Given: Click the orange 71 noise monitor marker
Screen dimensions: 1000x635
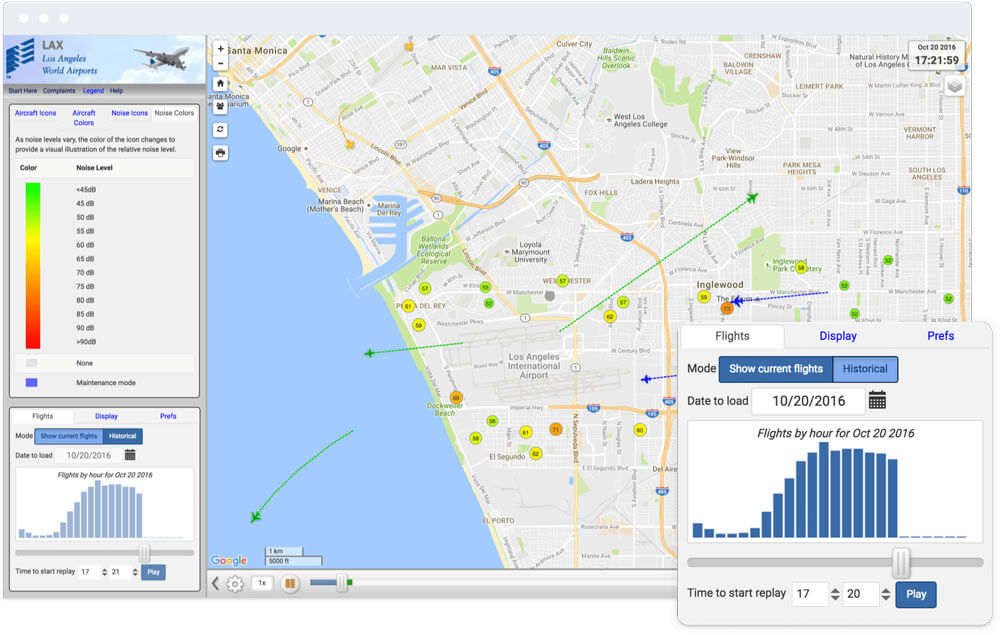Looking at the screenshot, I should tap(555, 429).
